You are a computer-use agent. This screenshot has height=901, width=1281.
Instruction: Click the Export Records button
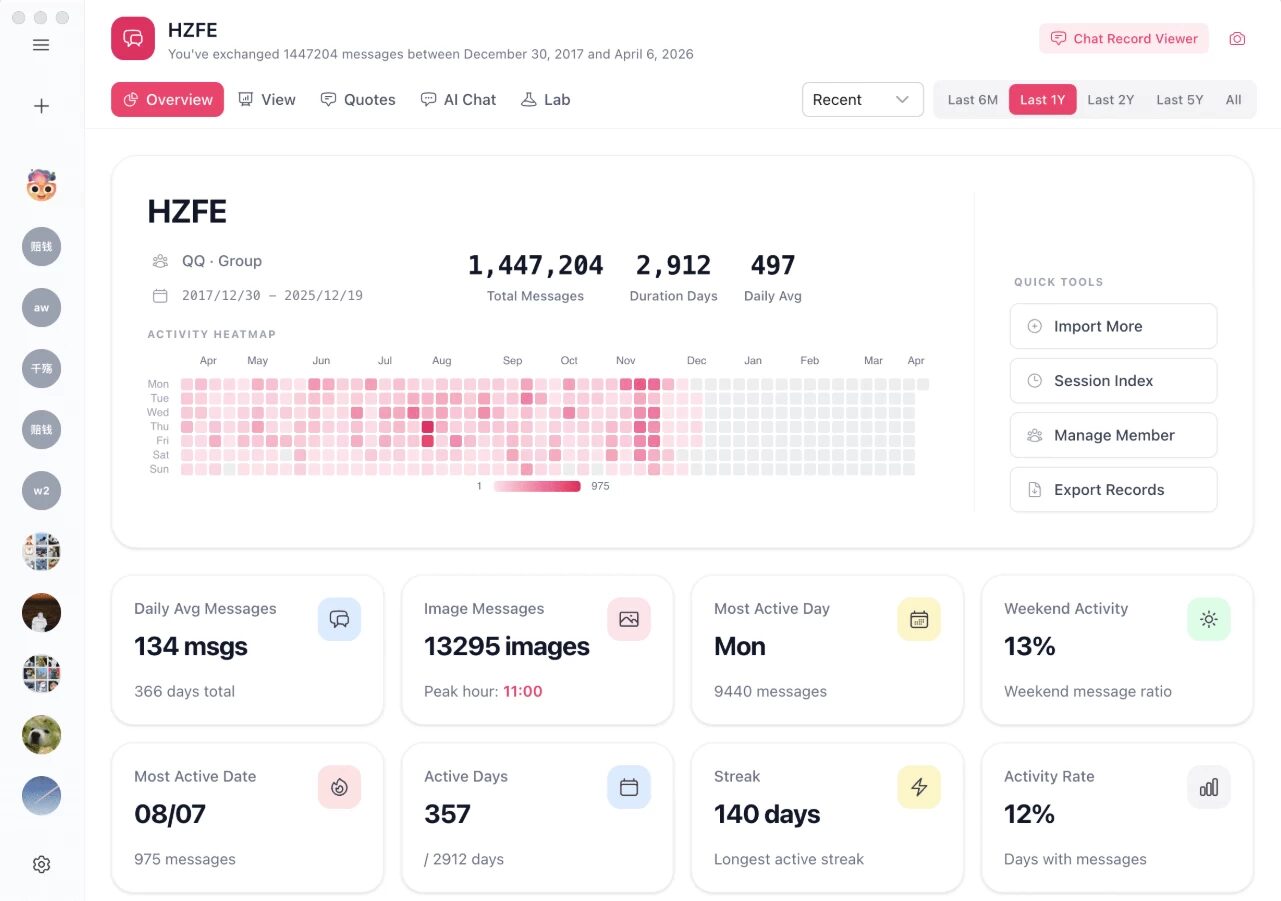[1113, 490]
